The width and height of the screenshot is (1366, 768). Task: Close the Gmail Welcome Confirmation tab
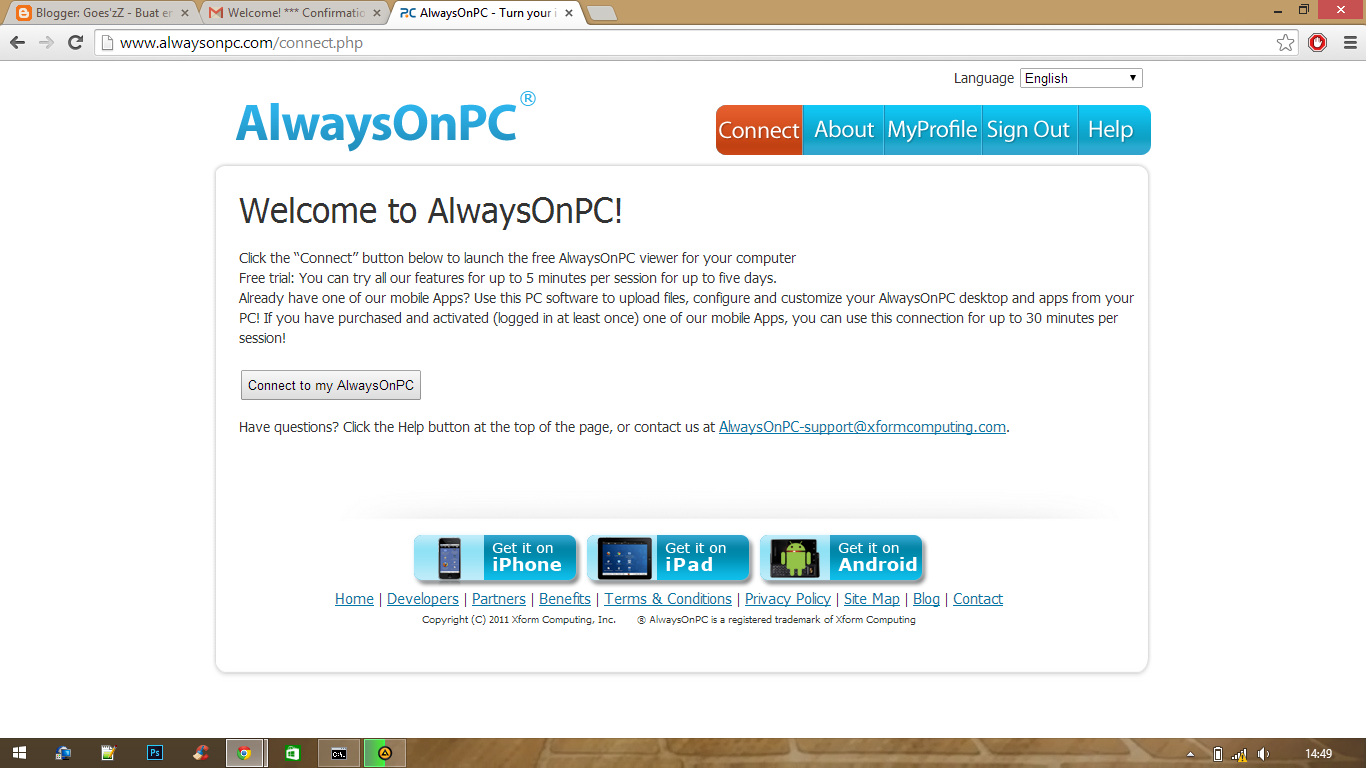click(377, 13)
